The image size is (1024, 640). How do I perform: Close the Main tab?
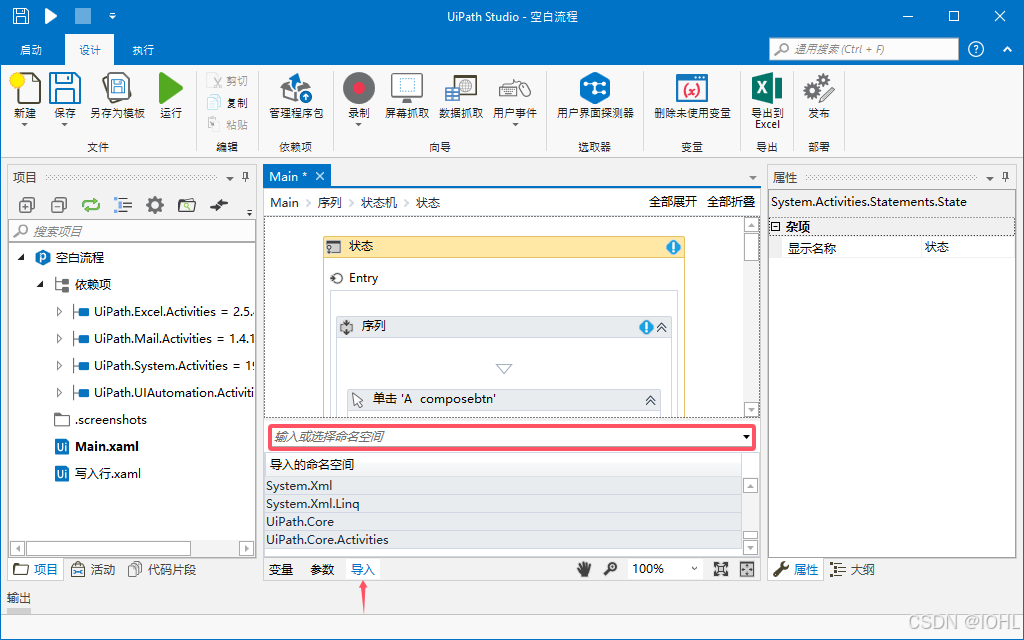click(320, 176)
